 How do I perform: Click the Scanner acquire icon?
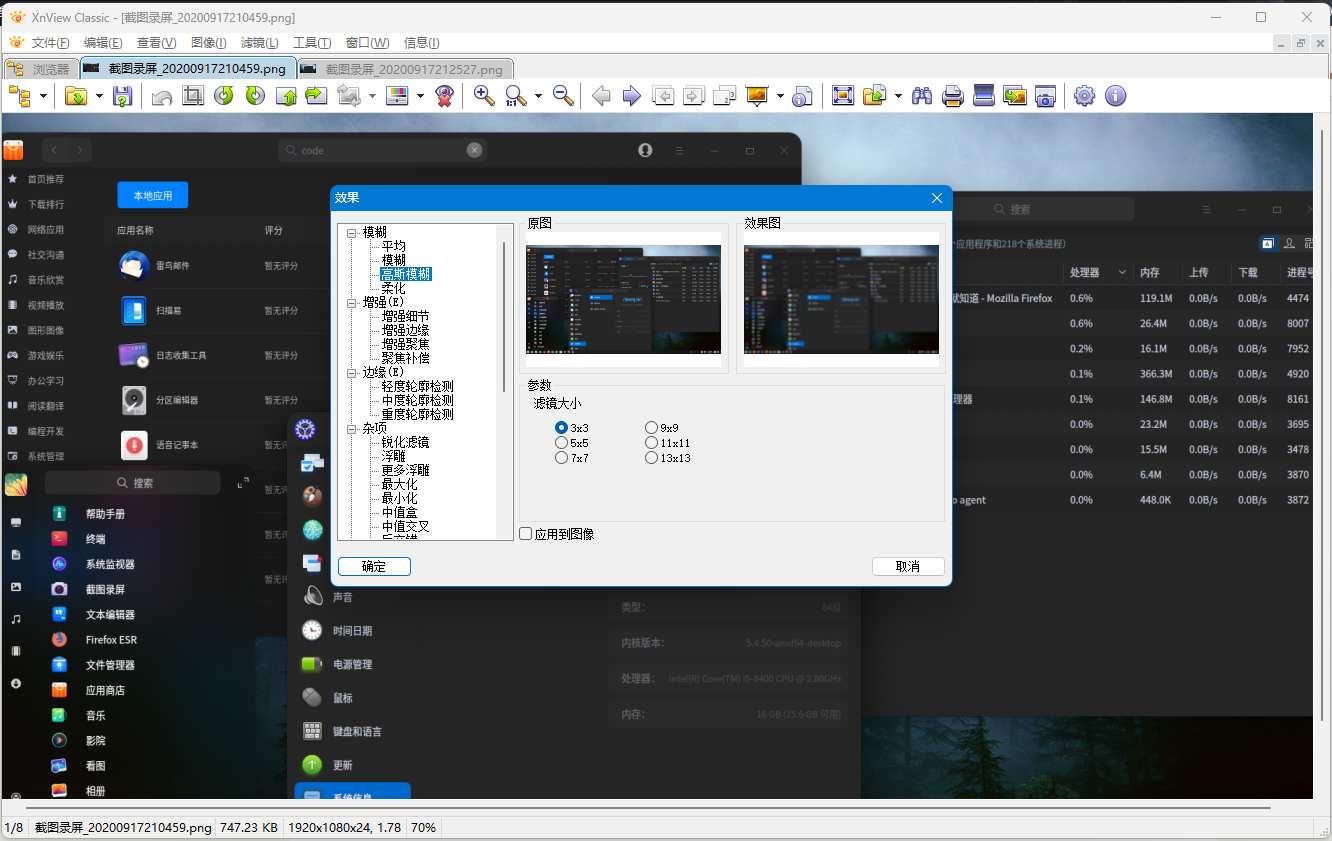point(984,96)
